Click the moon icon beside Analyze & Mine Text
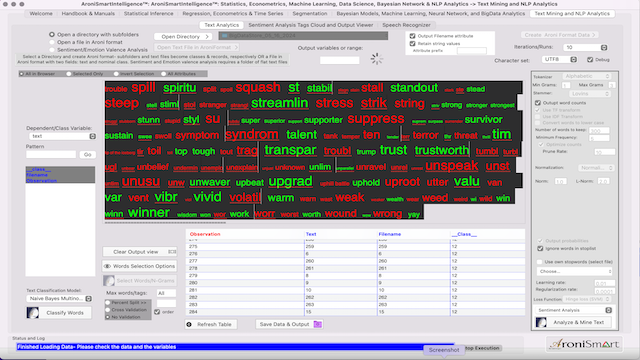 [541, 322]
